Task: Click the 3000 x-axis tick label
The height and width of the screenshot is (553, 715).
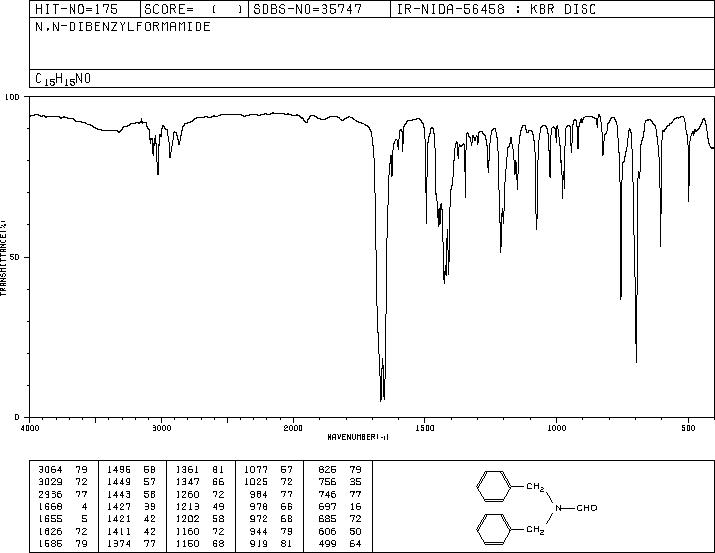Action: pos(161,428)
